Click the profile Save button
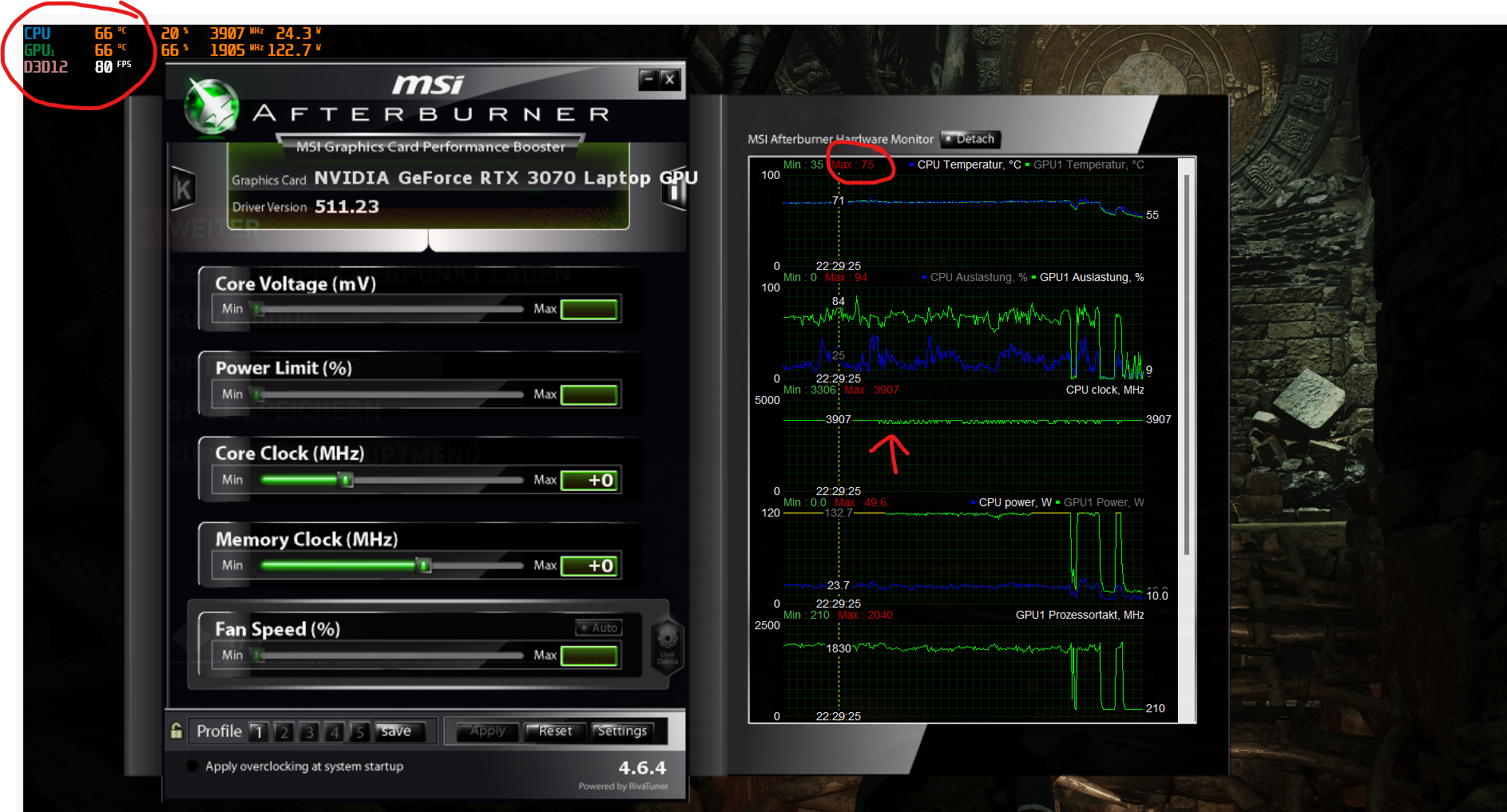Viewport: 1507px width, 812px height. 400,731
